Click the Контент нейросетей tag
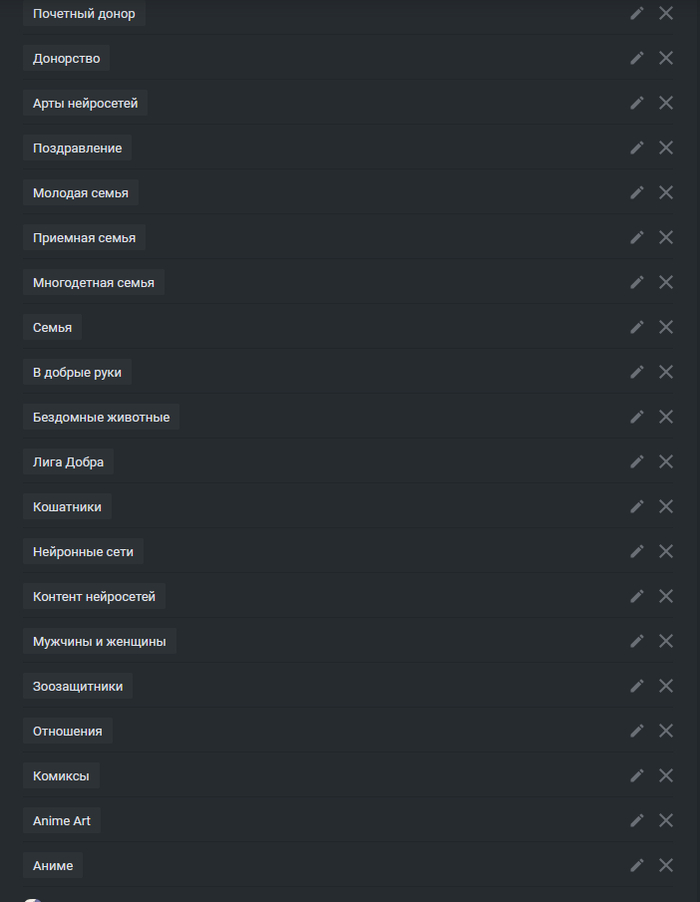Viewport: 700px width, 902px height. 94,596
